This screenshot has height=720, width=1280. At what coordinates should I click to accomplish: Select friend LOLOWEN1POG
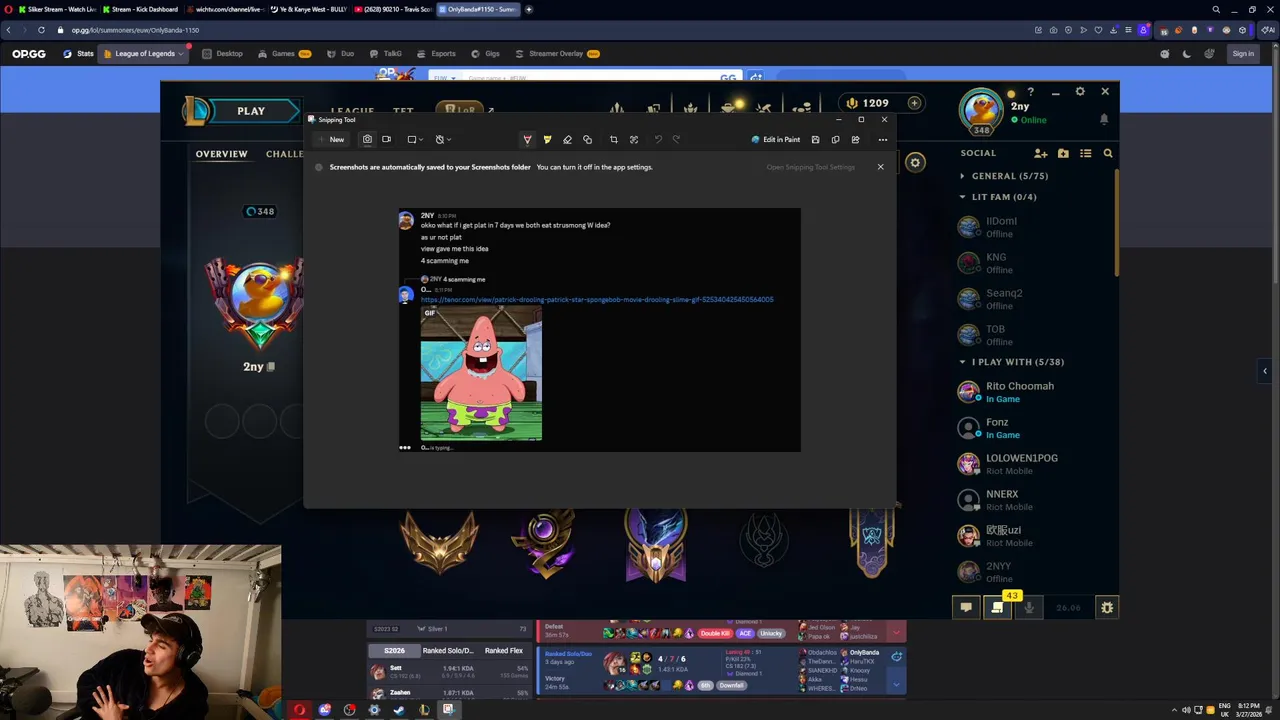[x=1035, y=464]
